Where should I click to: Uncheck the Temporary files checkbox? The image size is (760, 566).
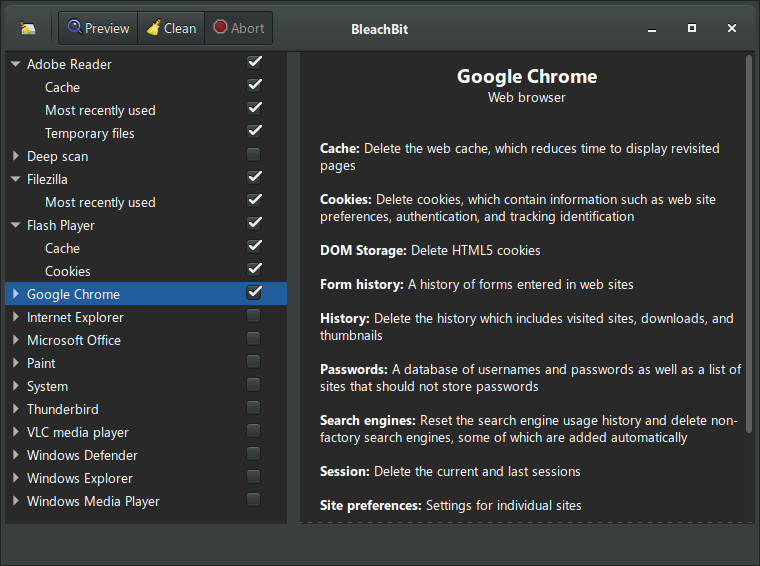coord(254,131)
